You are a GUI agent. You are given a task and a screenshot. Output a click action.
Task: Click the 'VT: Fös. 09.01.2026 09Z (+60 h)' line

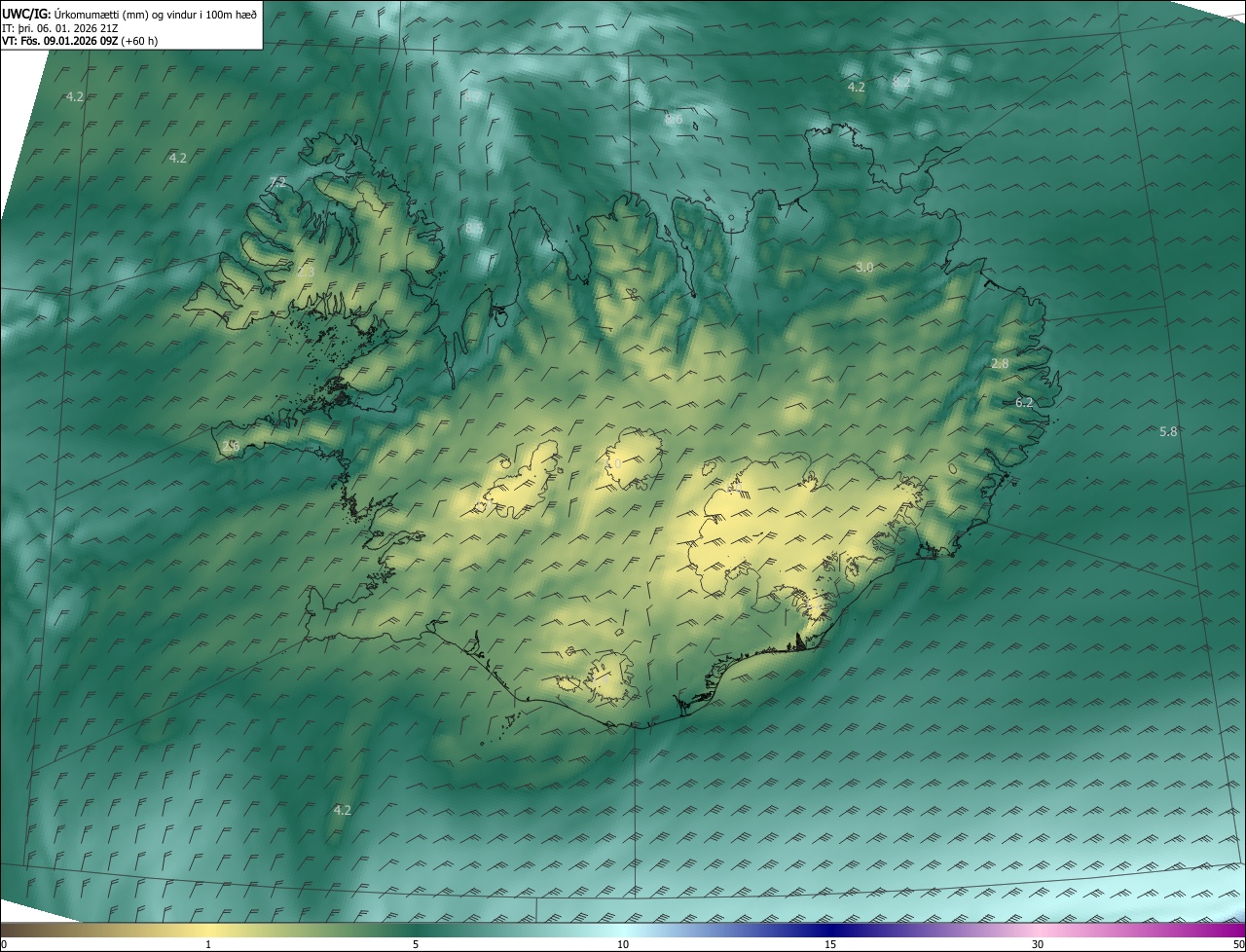(80, 41)
